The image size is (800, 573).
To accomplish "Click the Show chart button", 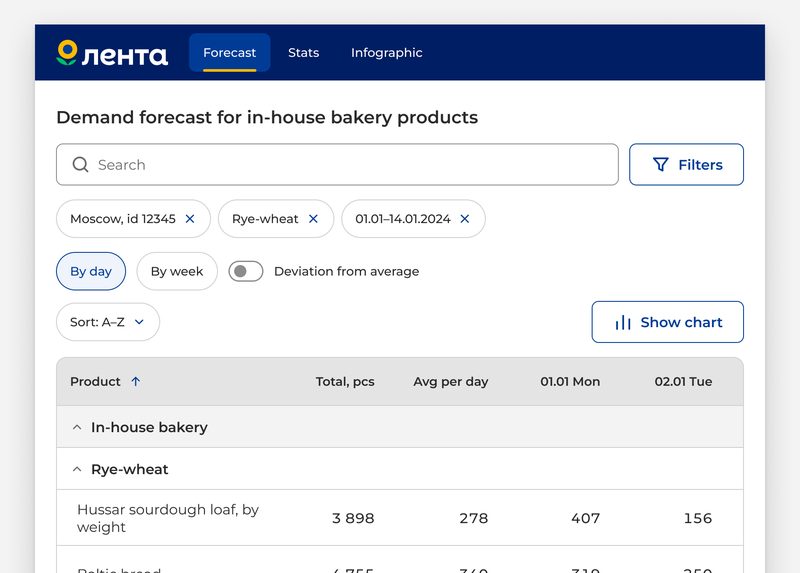I will tap(667, 322).
